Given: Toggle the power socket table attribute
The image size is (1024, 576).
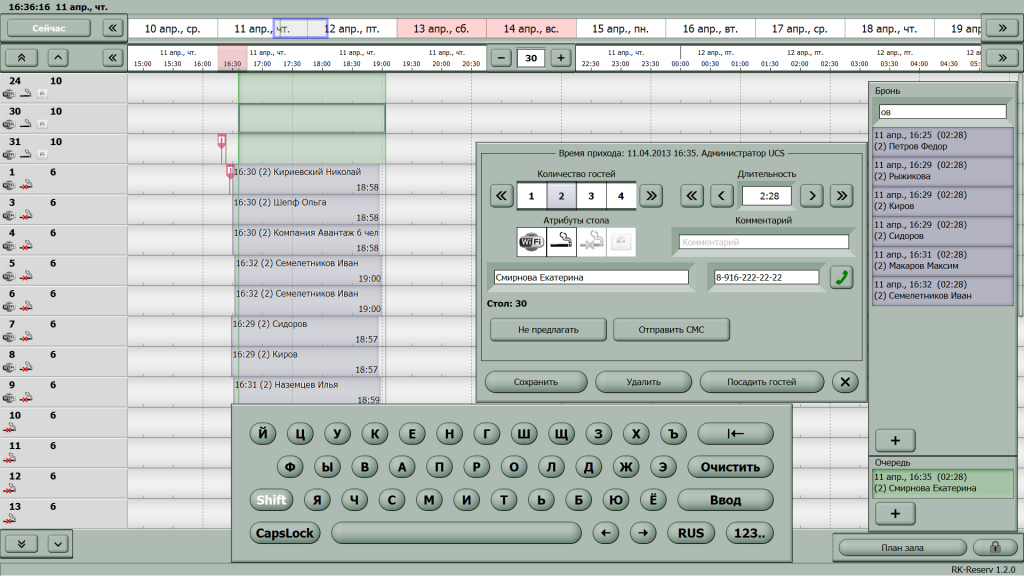Looking at the screenshot, I should (621, 242).
